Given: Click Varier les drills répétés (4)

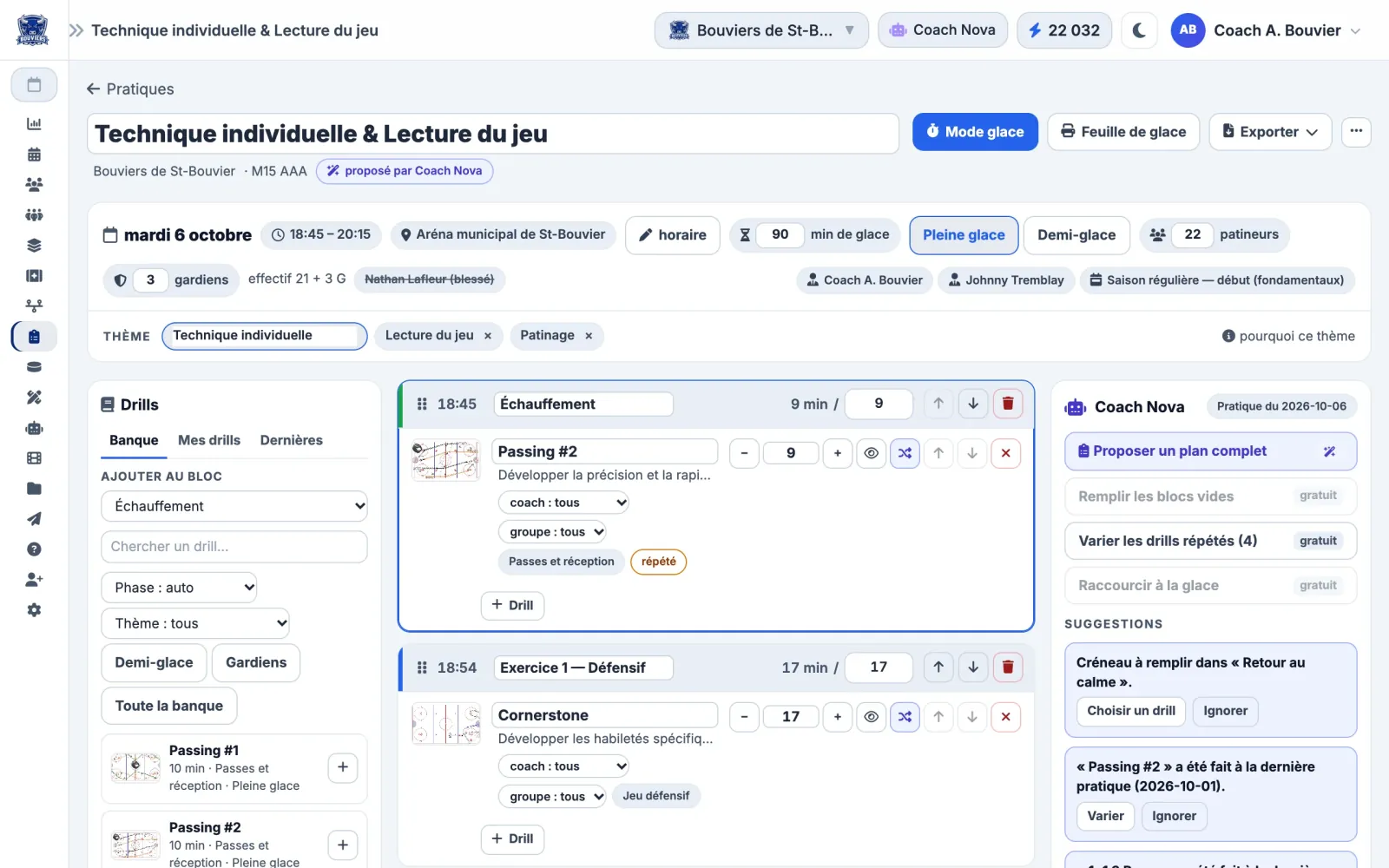Looking at the screenshot, I should pyautogui.click(x=1210, y=541).
